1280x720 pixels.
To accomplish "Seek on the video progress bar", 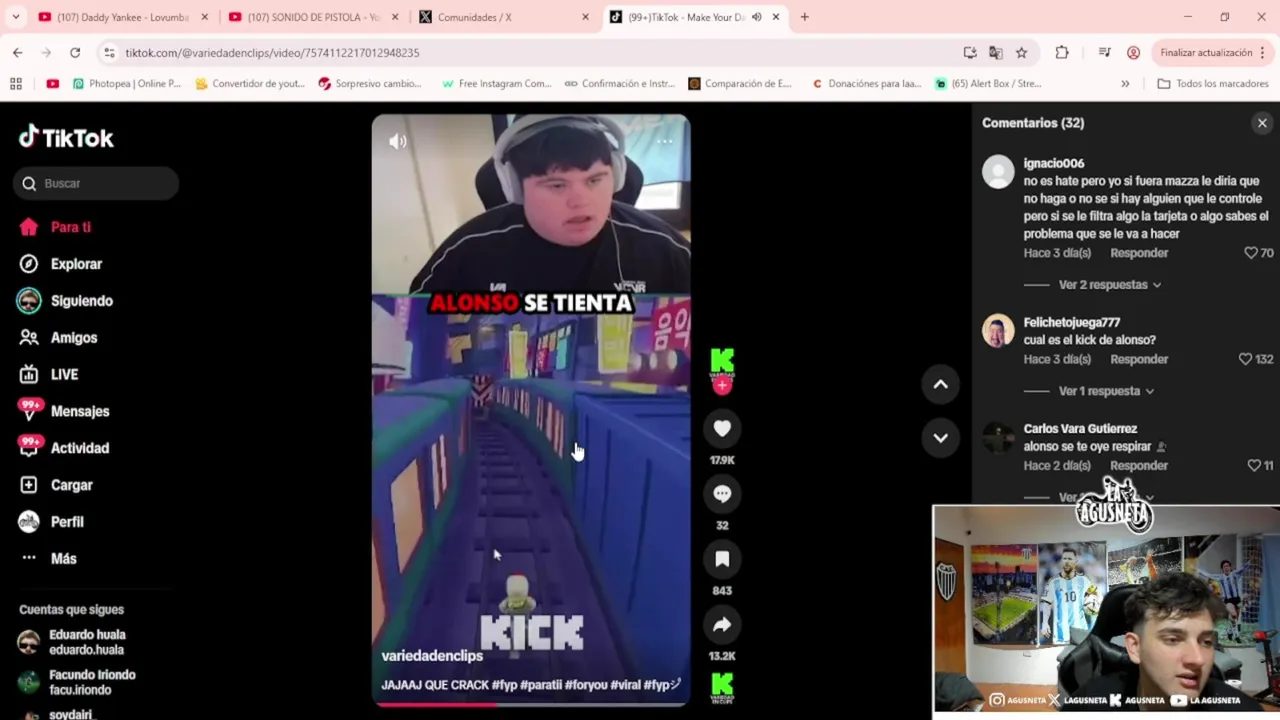I will pyautogui.click(x=531, y=704).
